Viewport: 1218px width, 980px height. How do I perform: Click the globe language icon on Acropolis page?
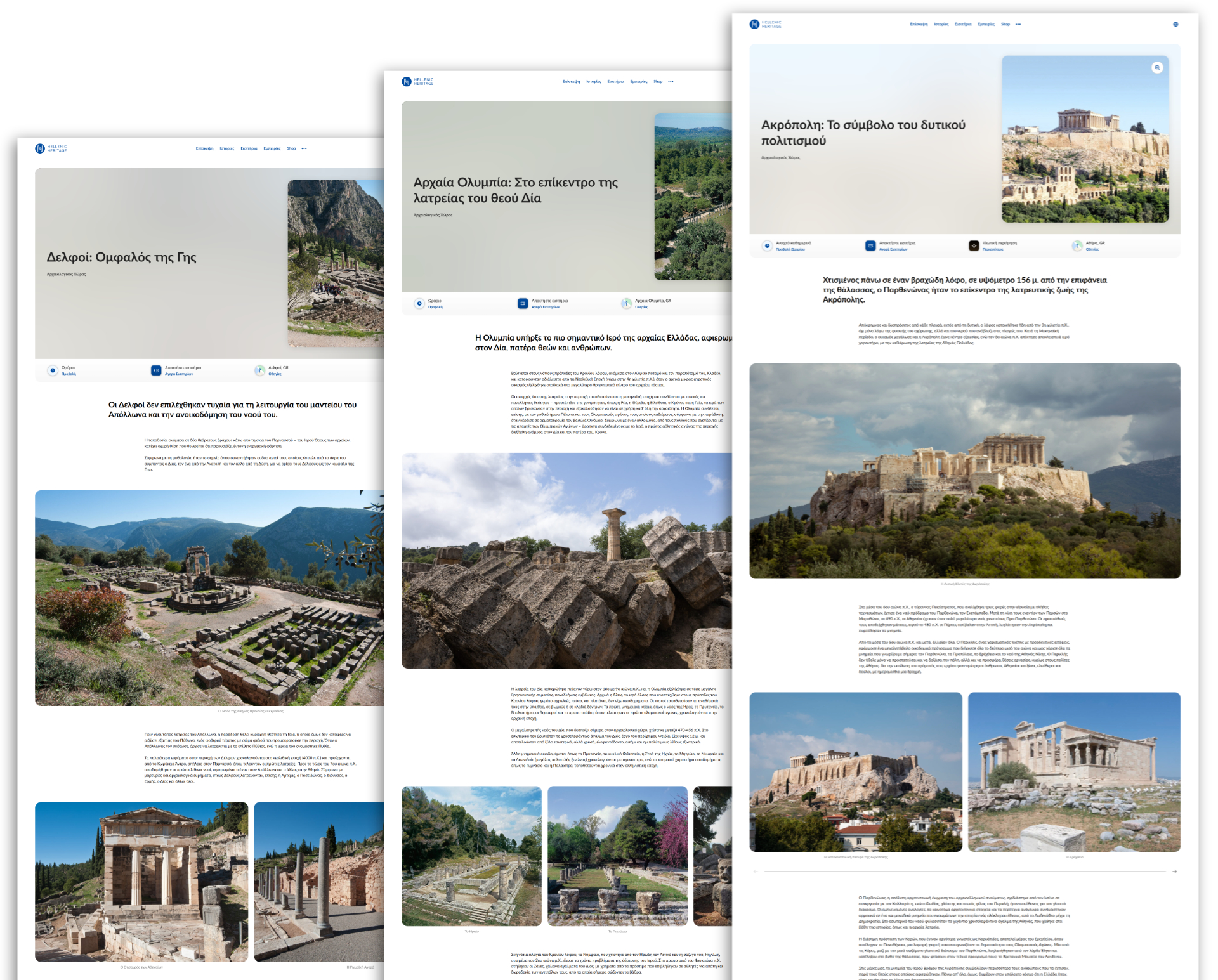pyautogui.click(x=1175, y=24)
